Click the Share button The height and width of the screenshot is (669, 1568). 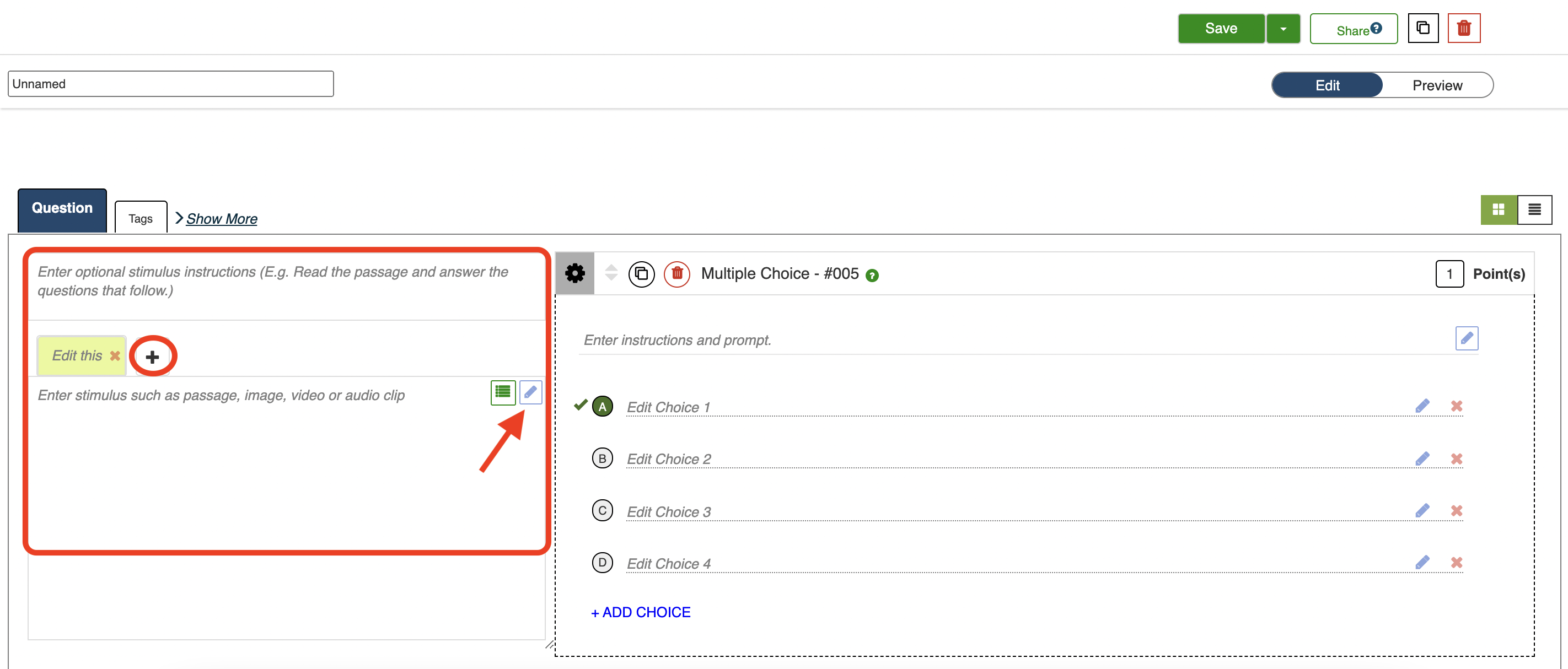coord(1353,29)
